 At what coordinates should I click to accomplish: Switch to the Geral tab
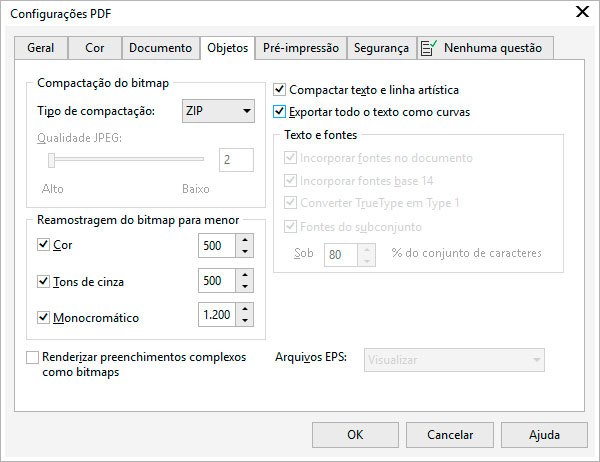point(41,48)
